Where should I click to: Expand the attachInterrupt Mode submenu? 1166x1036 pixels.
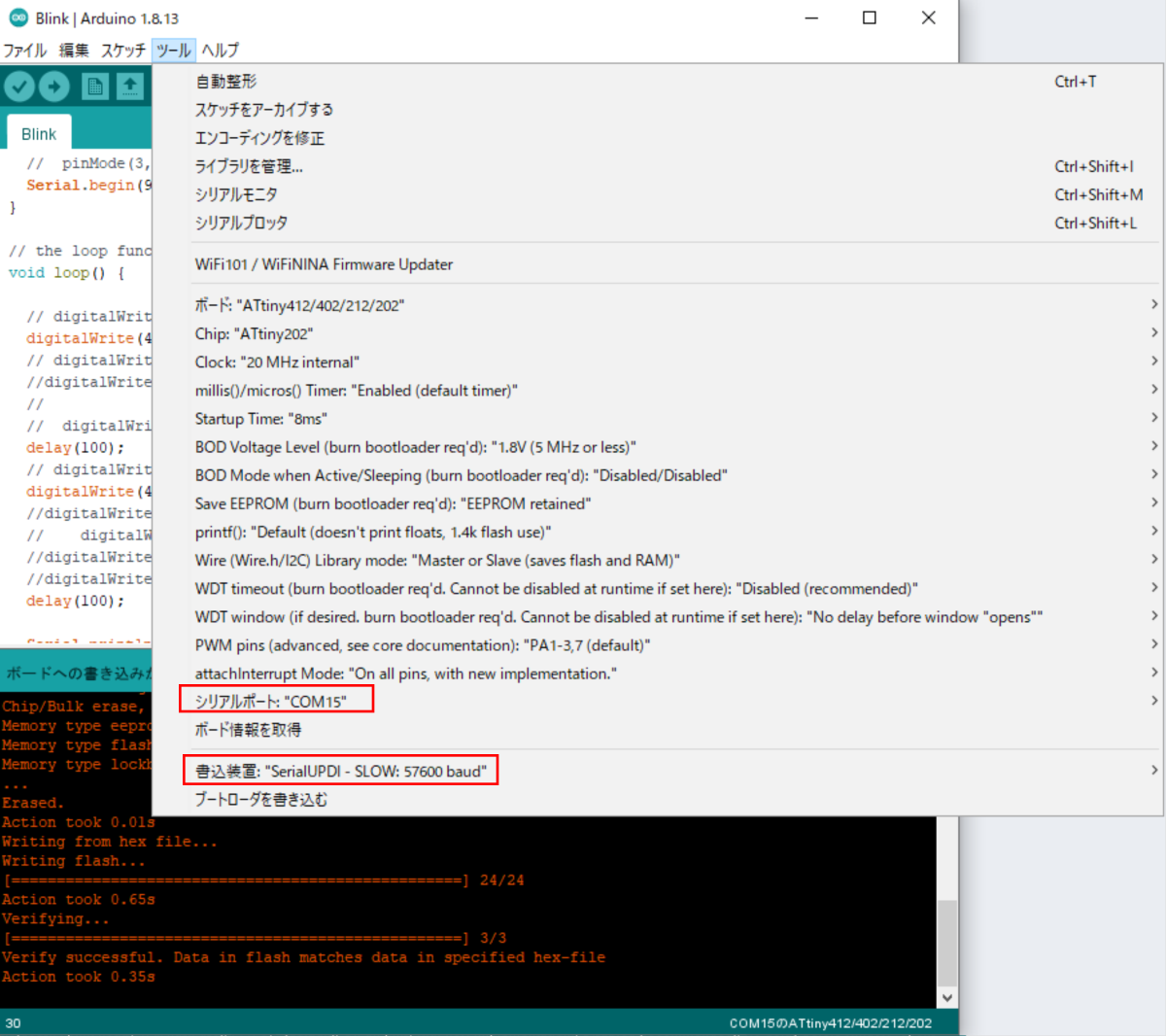click(x=658, y=673)
